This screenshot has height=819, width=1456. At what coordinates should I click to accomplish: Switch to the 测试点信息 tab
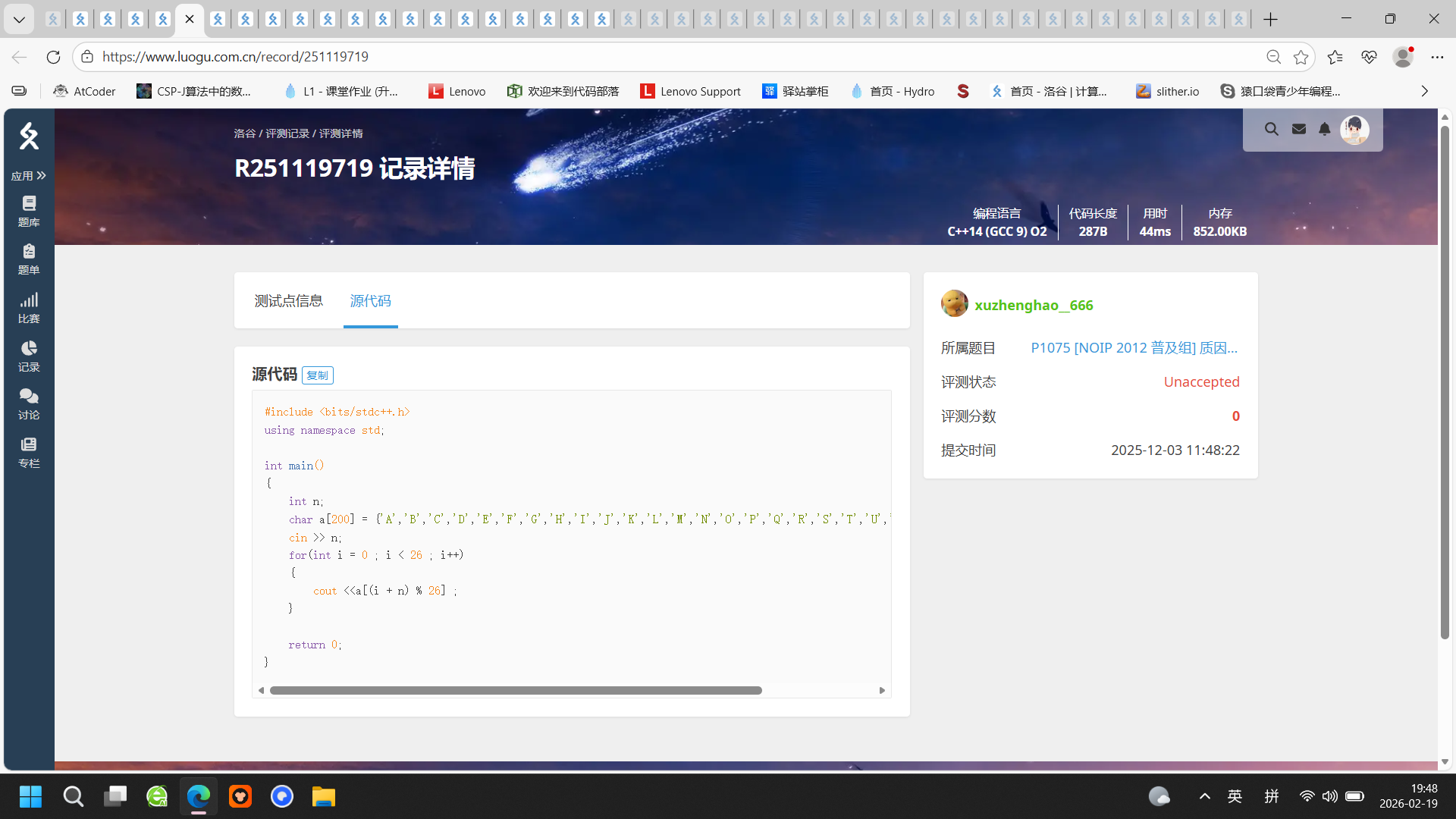tap(288, 301)
